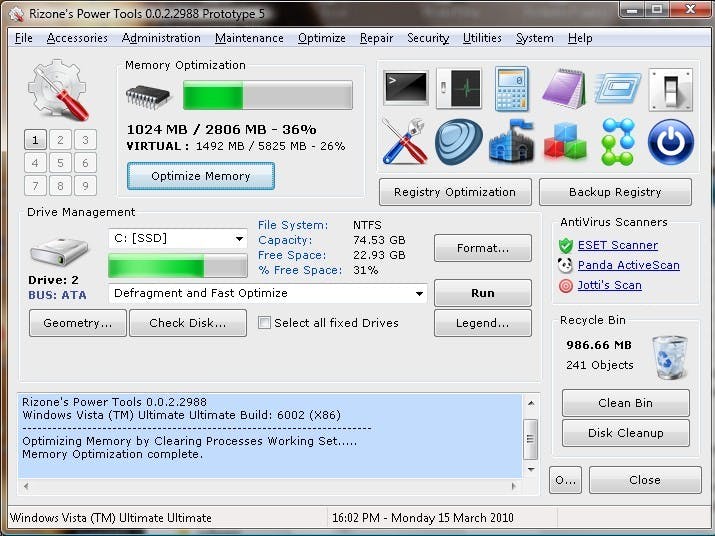Viewport: 715px width, 536px height.
Task: Click the Panda face icon
Action: tap(565, 265)
